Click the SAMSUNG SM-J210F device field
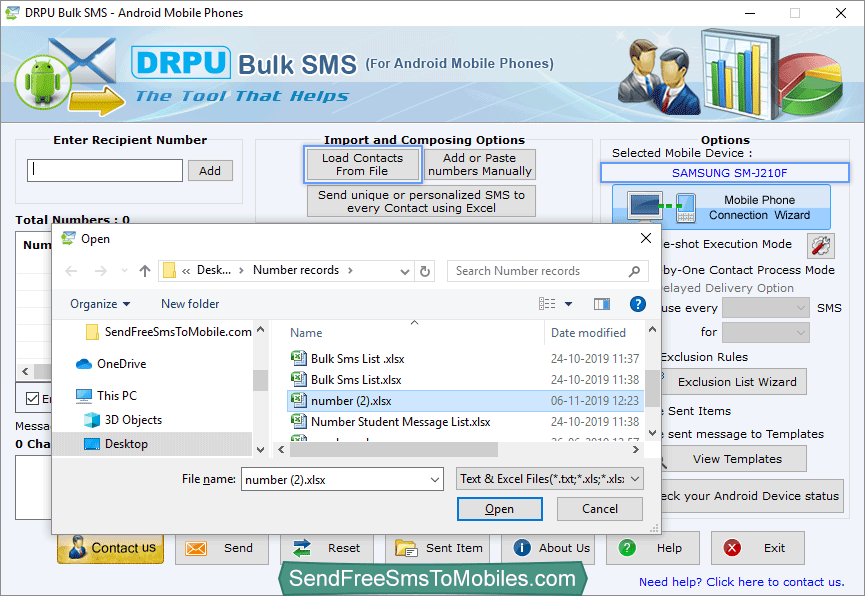The height and width of the screenshot is (596, 865). click(x=724, y=173)
